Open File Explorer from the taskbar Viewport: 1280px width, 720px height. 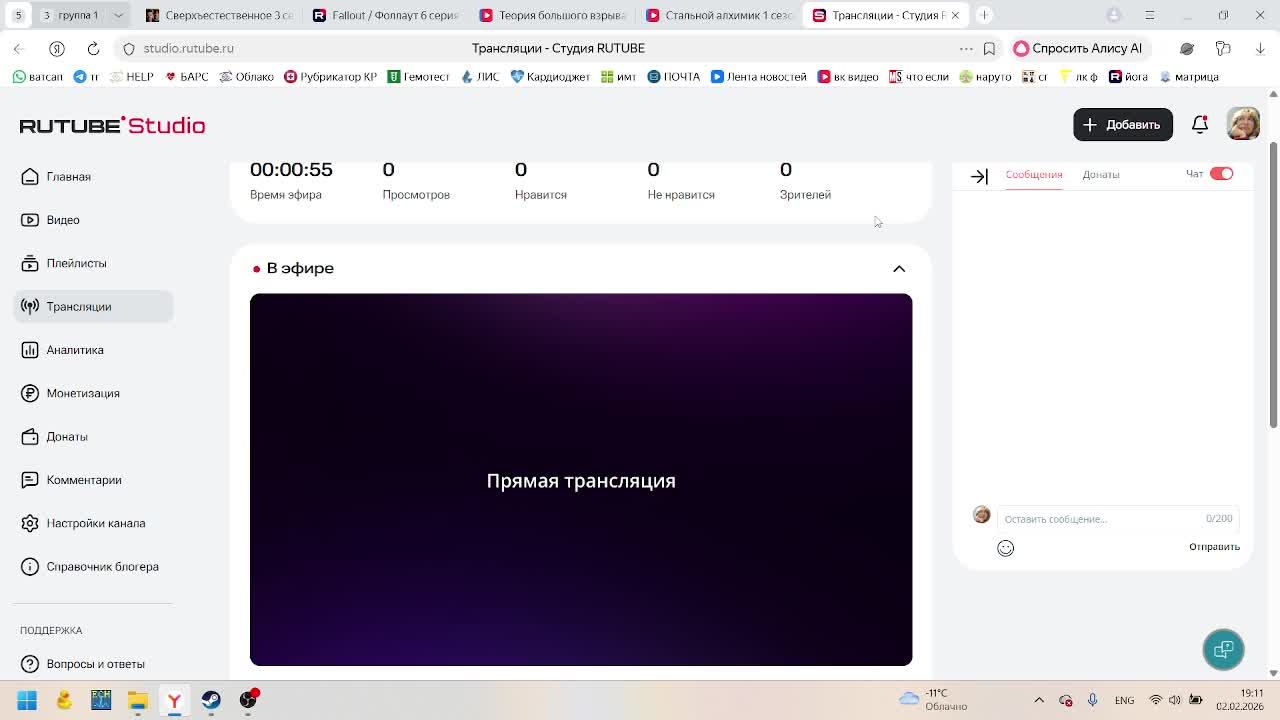point(138,700)
